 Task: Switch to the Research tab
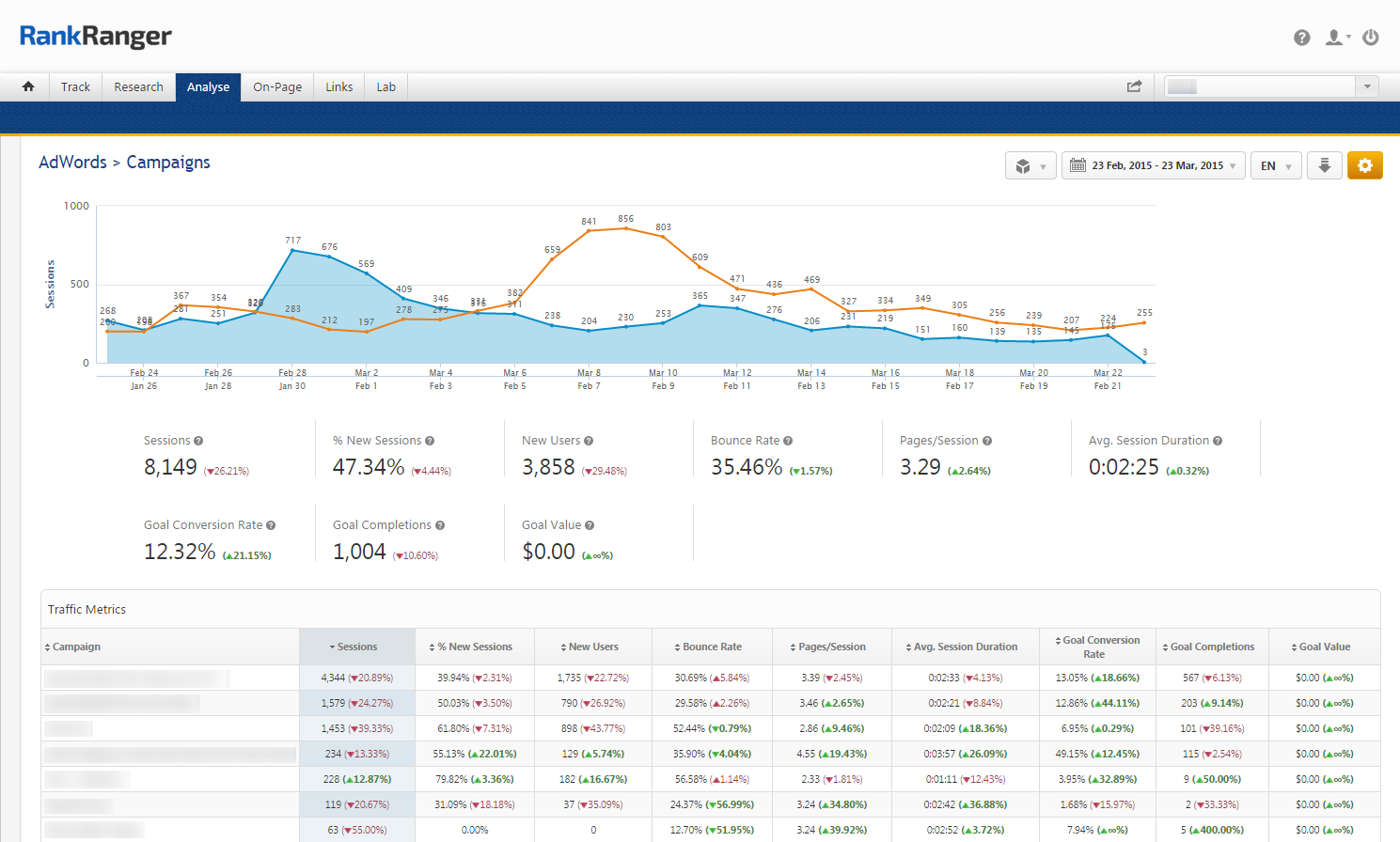point(138,86)
